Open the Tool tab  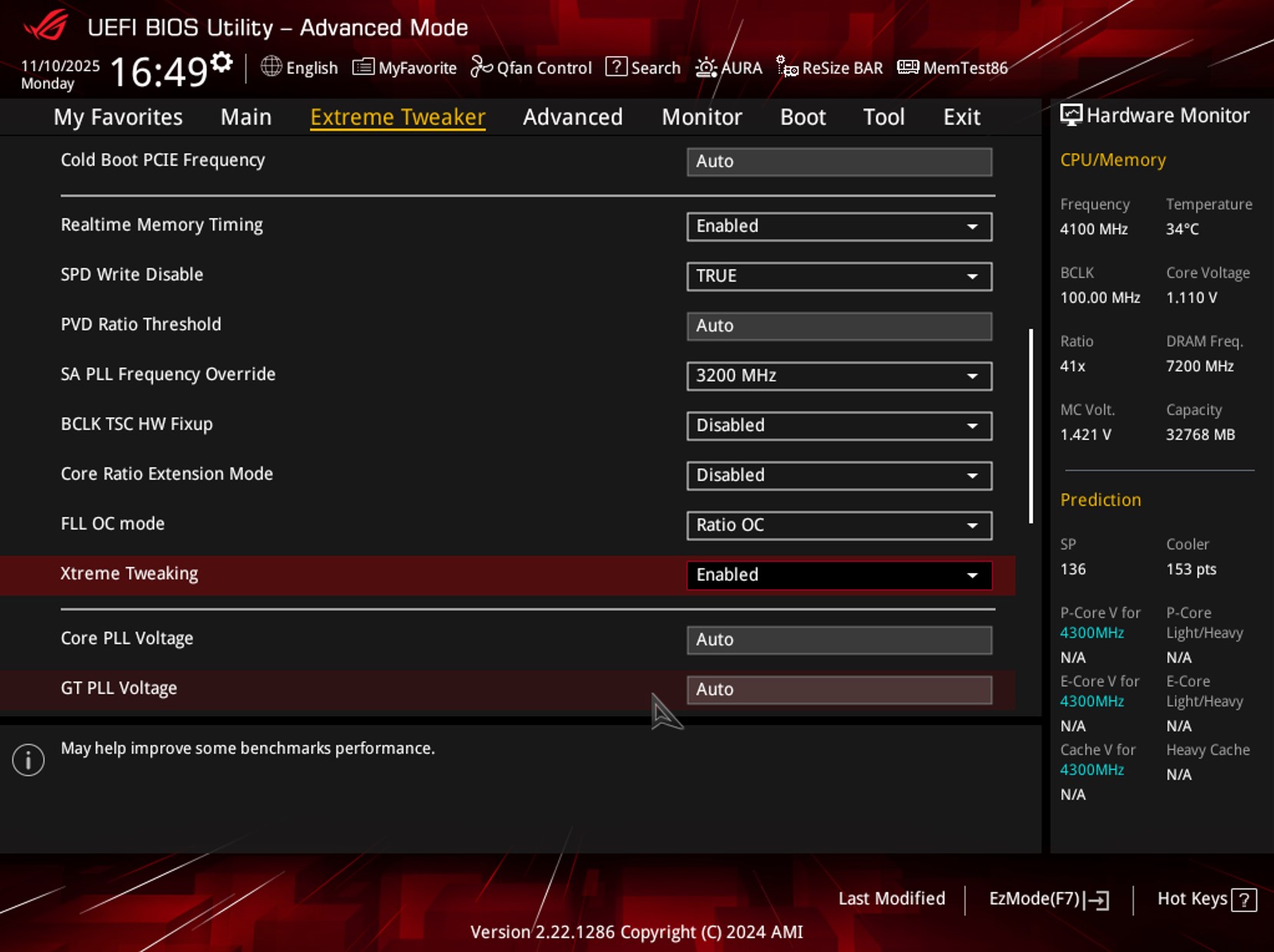pyautogui.click(x=883, y=117)
